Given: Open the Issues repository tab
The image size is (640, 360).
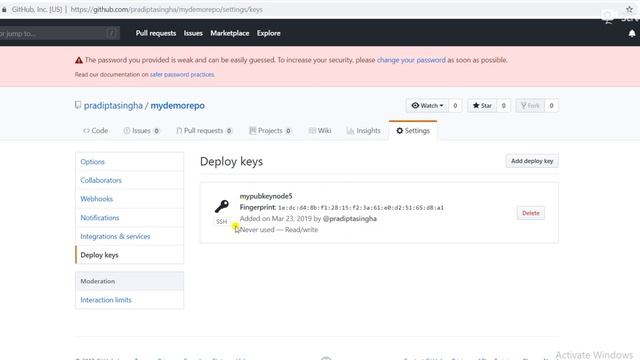Looking at the screenshot, I should pos(141,131).
